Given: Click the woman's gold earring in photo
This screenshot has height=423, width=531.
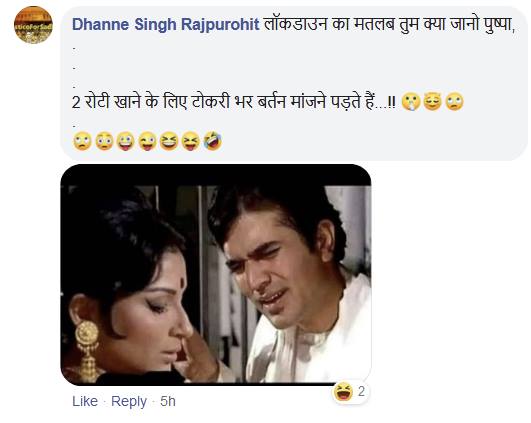Looking at the screenshot, I should pos(88,351).
